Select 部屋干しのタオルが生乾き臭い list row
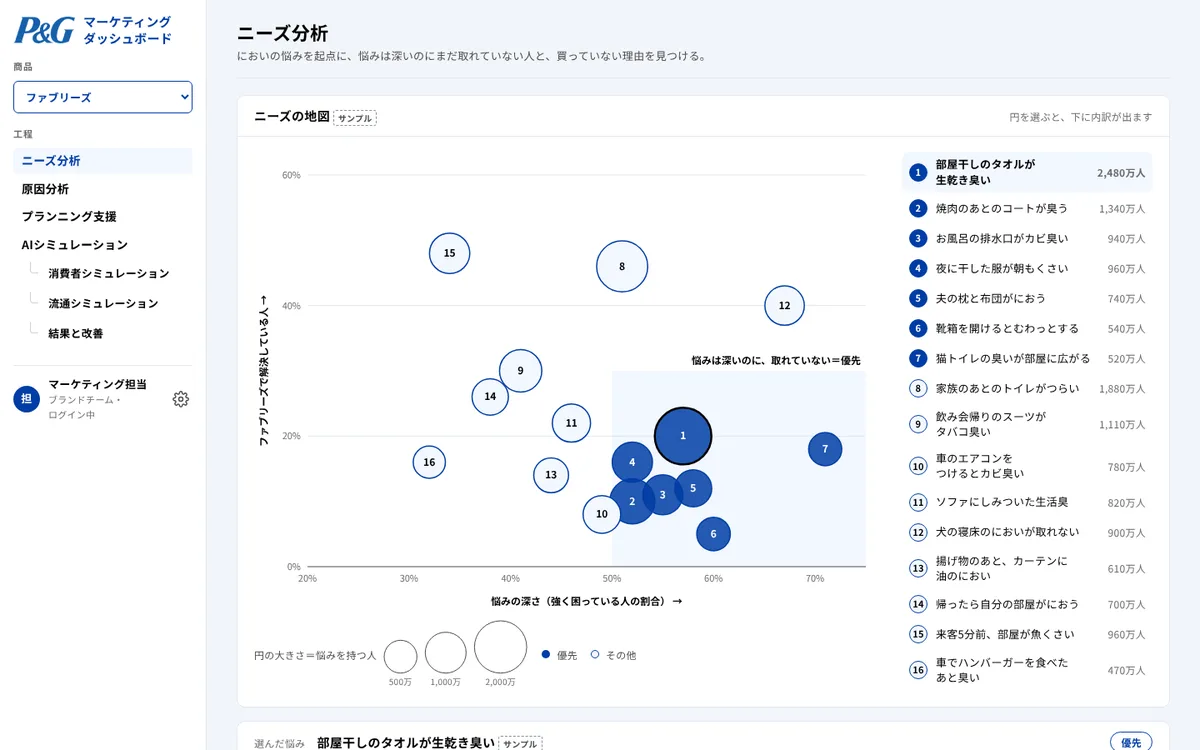1200x750 pixels. [1027, 172]
